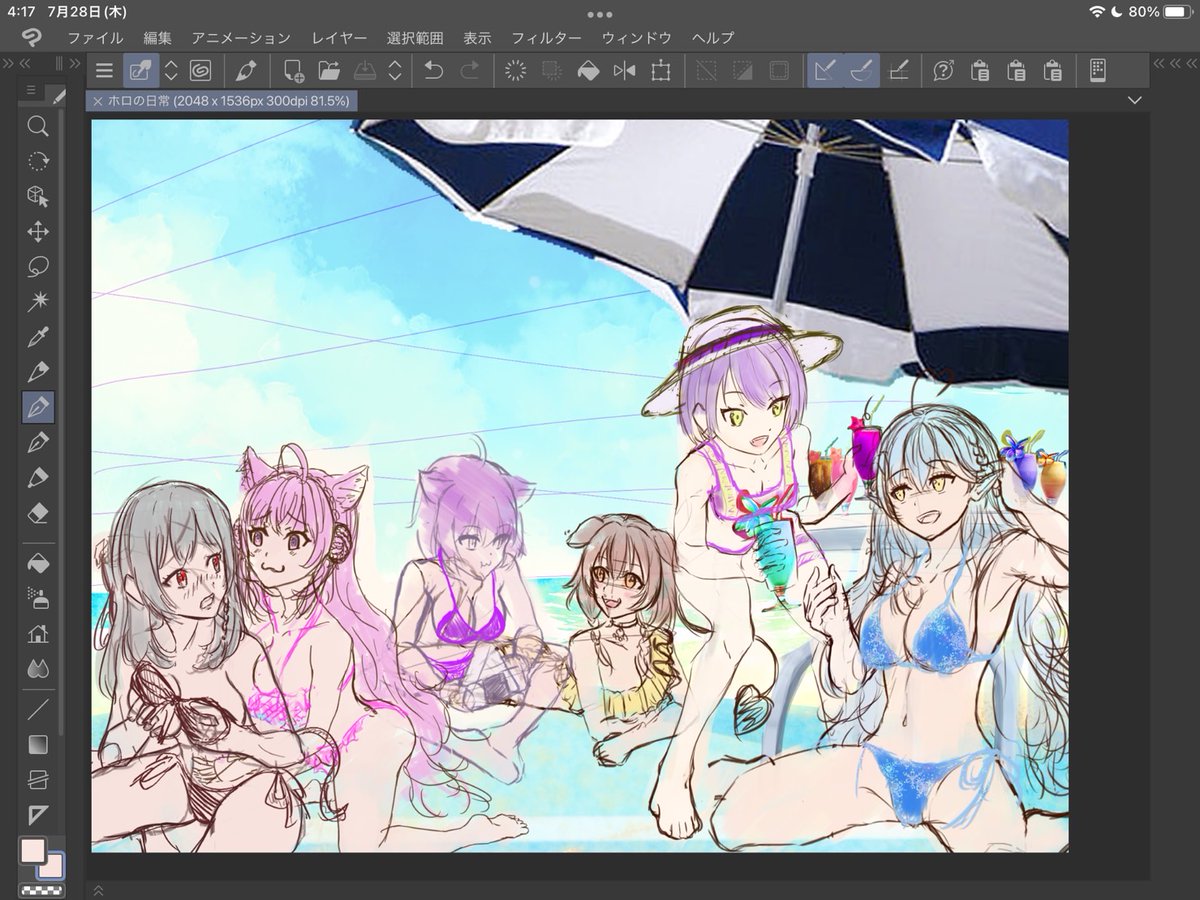Click the first clipboard icon
Screen dimensions: 1200x900
click(x=980, y=70)
